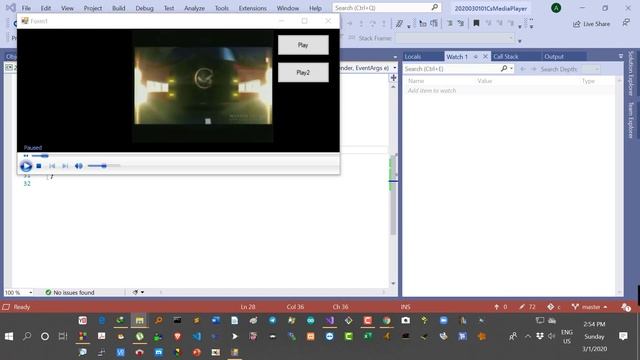
Task: Open the Search Depth dropdown
Action: pos(590,69)
